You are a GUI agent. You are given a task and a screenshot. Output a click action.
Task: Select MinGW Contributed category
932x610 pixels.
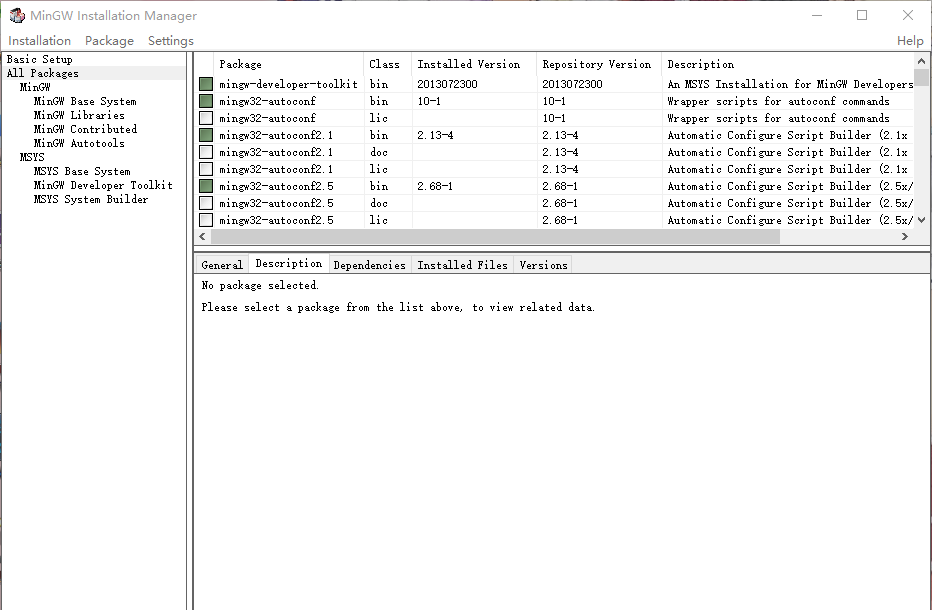[85, 129]
